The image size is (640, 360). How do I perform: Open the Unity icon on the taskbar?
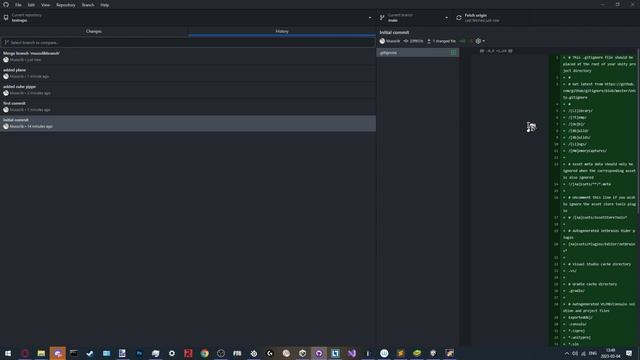[x=302, y=353]
